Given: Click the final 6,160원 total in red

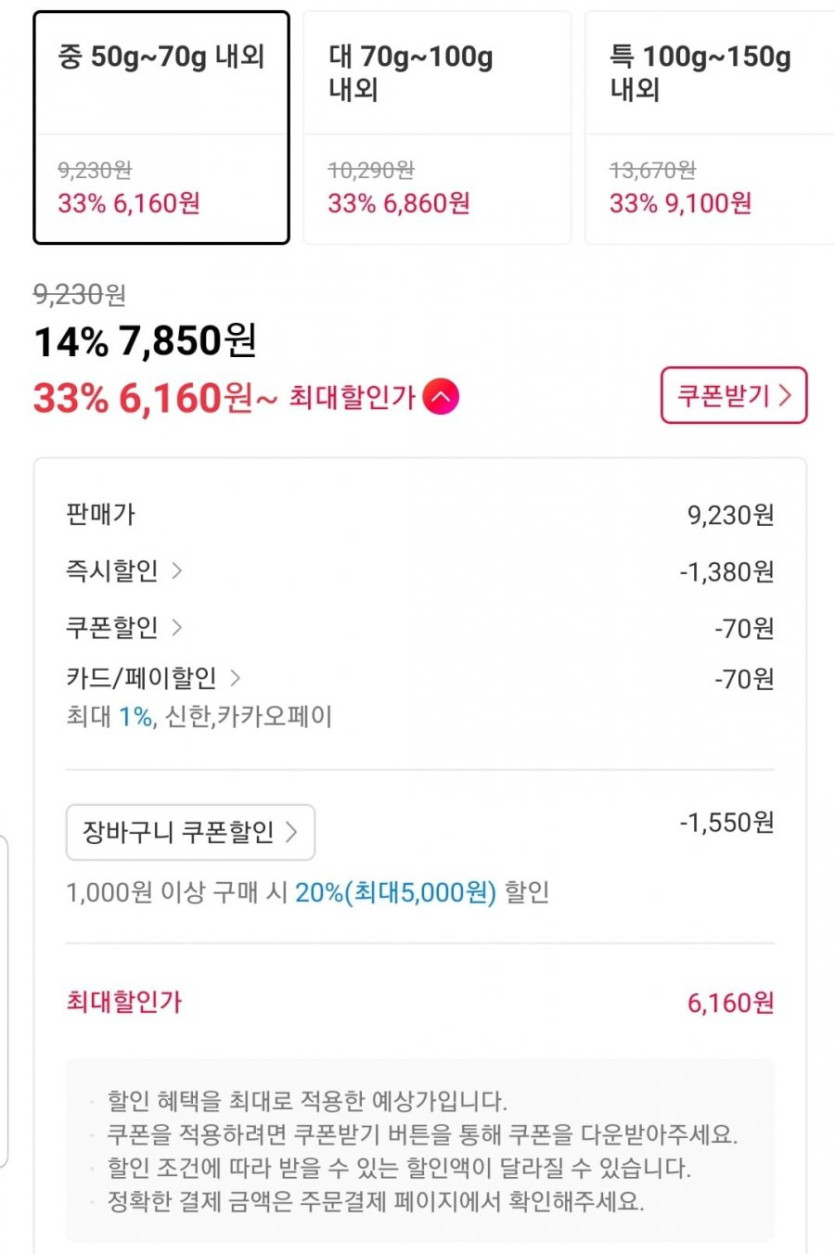Looking at the screenshot, I should pos(730,1003).
